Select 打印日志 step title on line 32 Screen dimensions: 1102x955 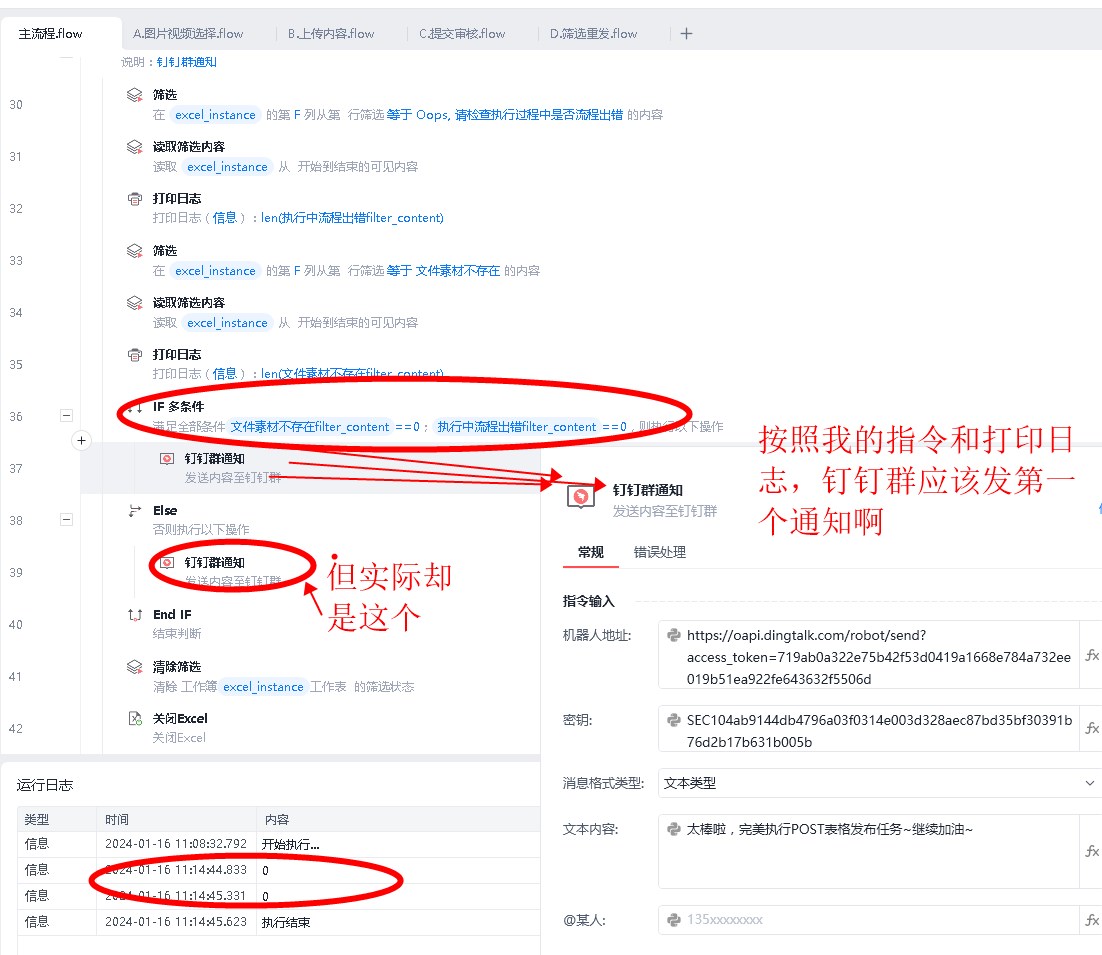(x=176, y=199)
